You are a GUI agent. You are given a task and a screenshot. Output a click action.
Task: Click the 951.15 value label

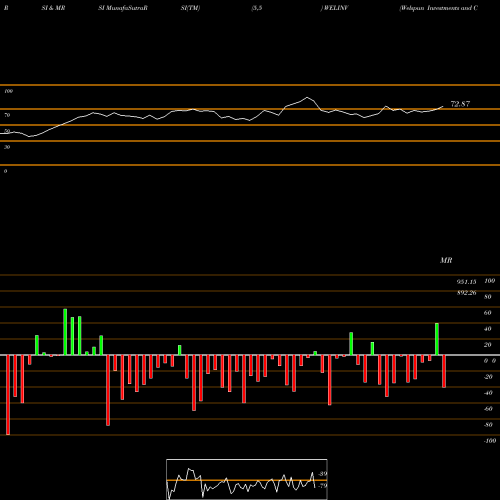coord(466,282)
